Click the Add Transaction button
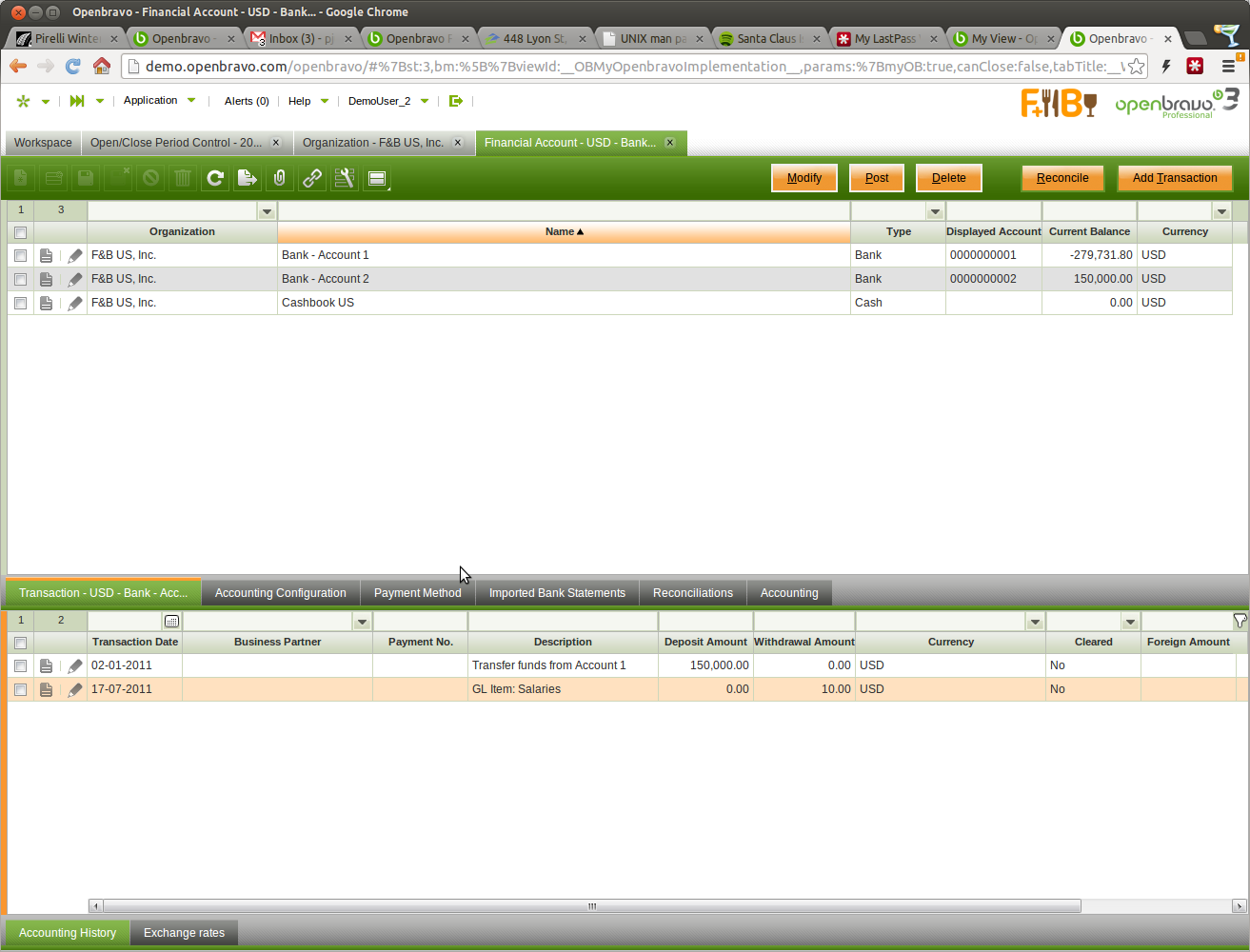 click(x=1175, y=178)
